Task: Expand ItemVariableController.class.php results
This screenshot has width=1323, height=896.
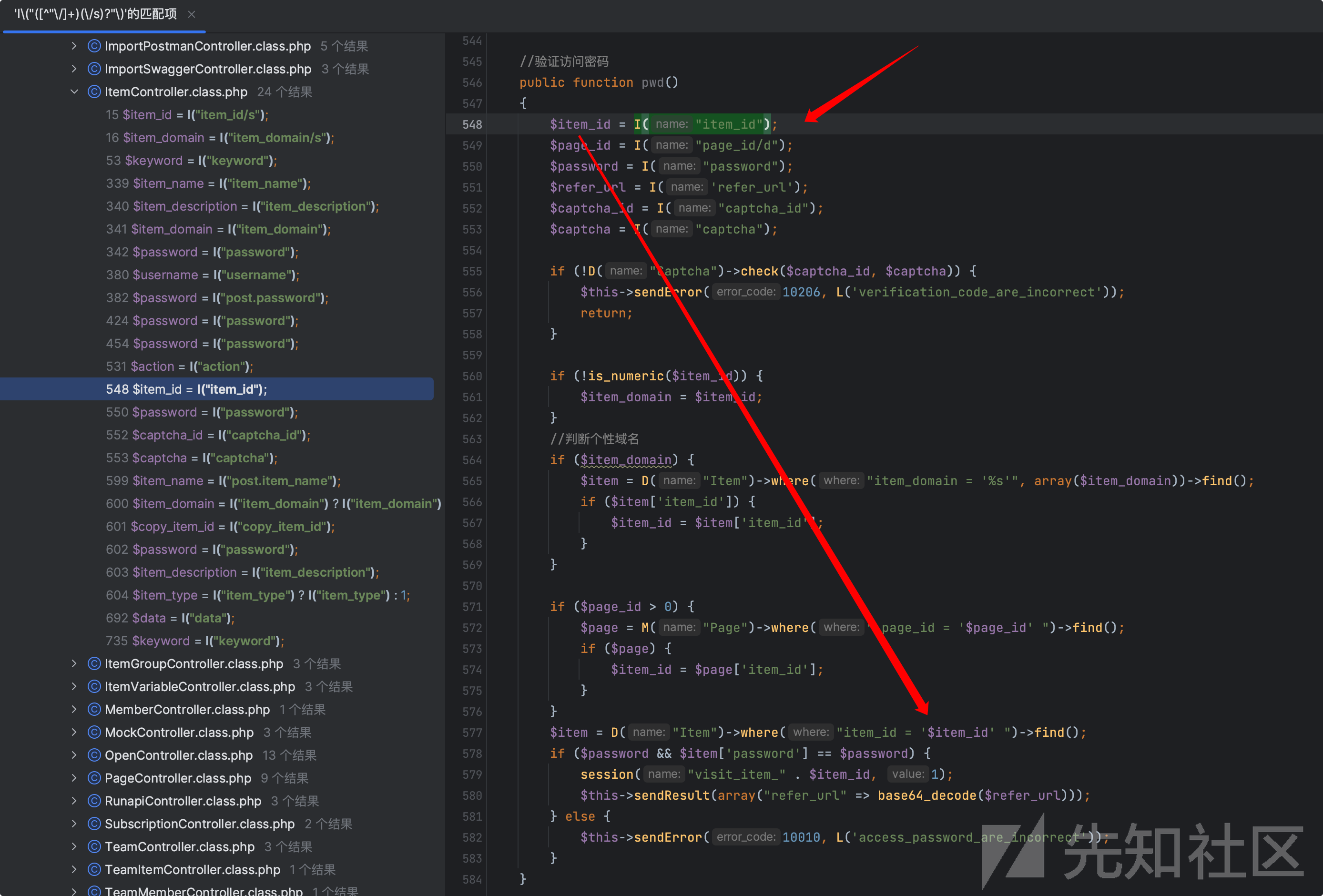Action: (x=74, y=686)
